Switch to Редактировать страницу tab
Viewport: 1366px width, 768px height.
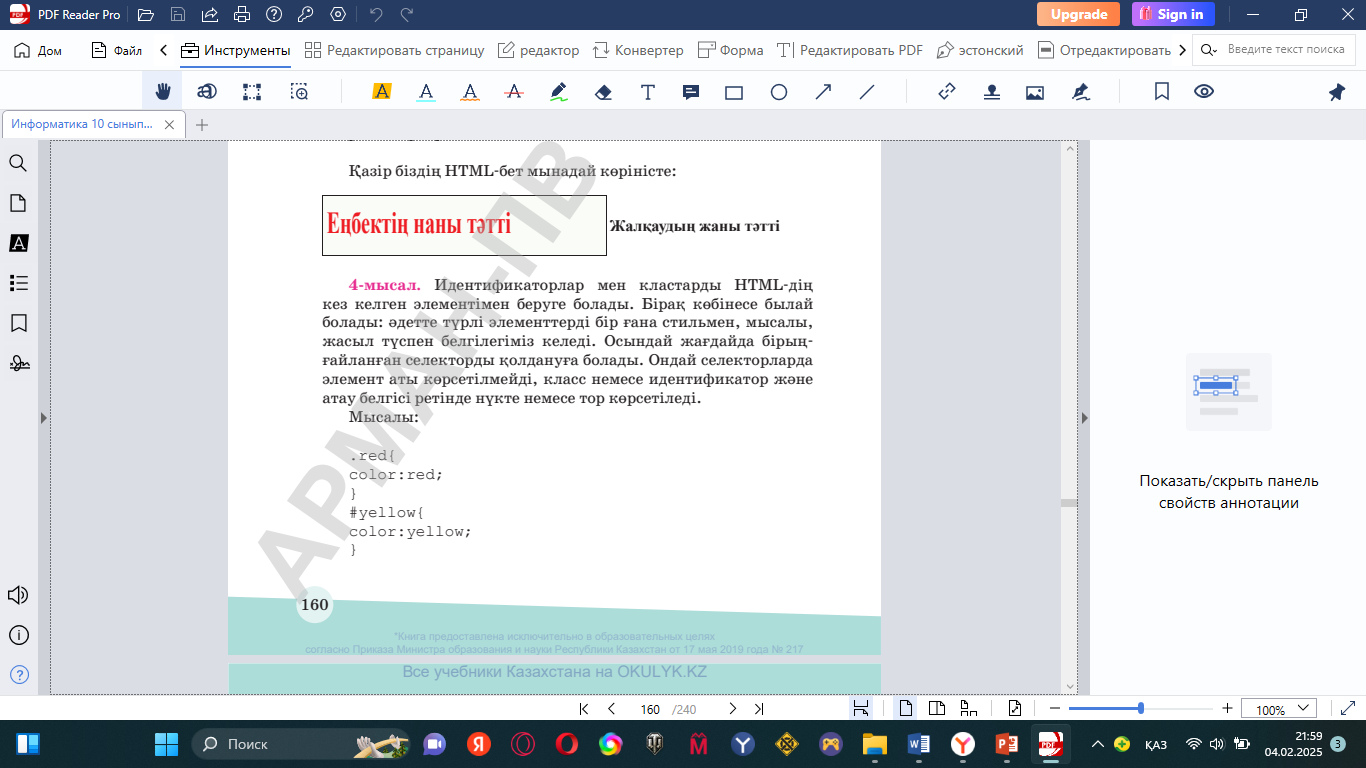click(x=394, y=50)
